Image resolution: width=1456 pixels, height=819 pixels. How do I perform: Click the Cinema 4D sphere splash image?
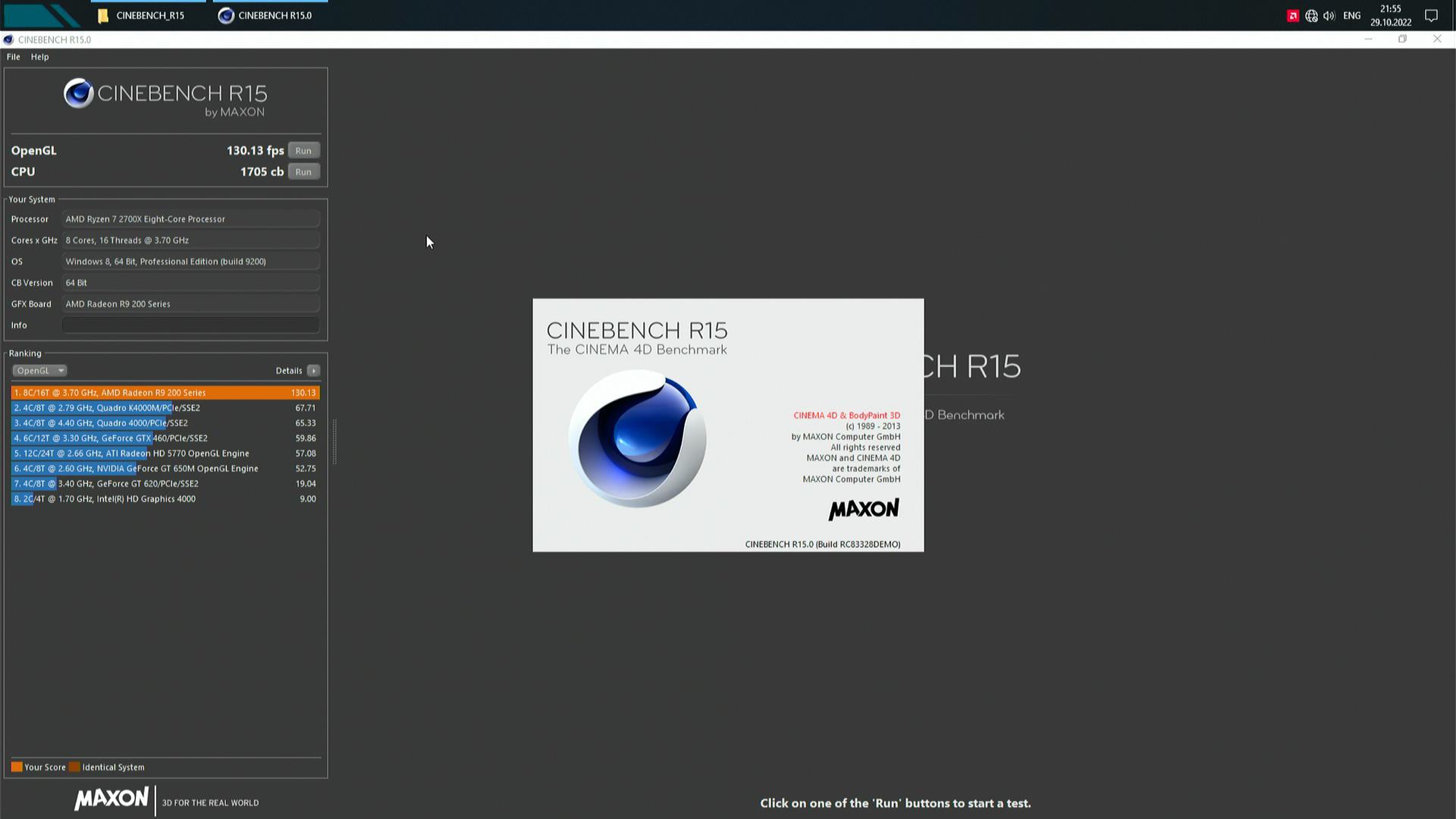[x=637, y=438]
